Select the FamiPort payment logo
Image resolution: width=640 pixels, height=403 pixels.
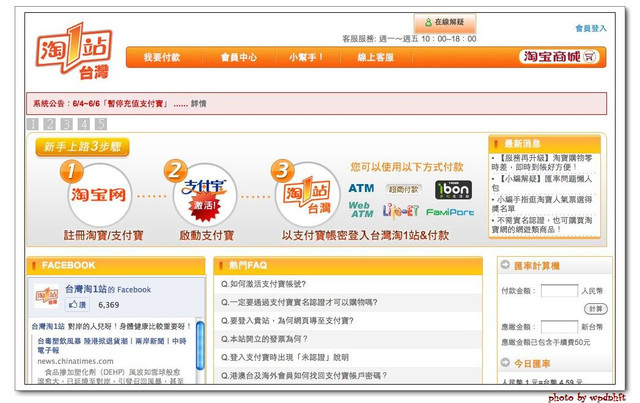[x=450, y=212]
